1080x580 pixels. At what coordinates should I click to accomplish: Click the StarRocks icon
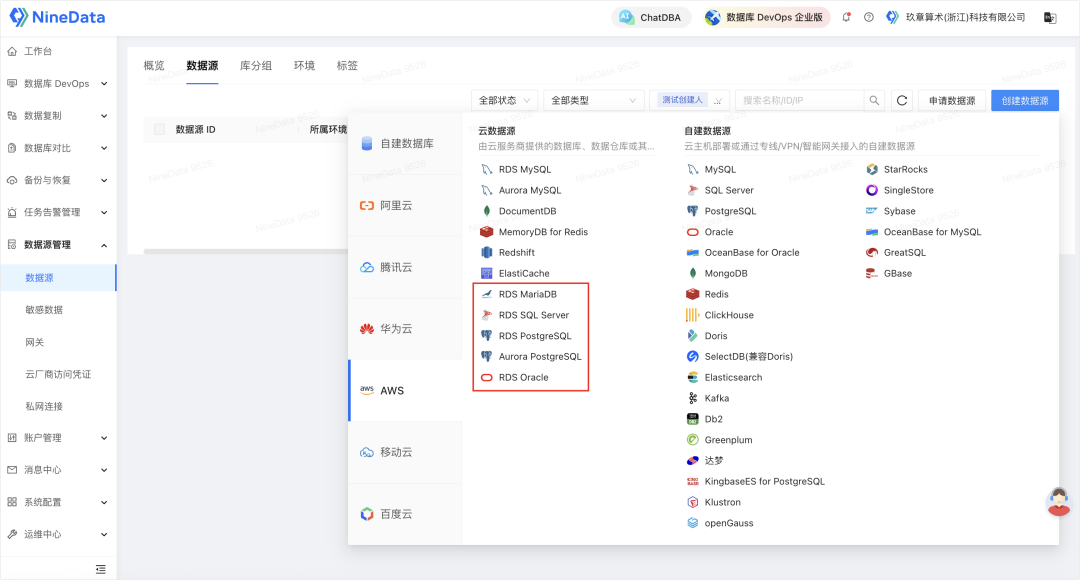tap(872, 169)
